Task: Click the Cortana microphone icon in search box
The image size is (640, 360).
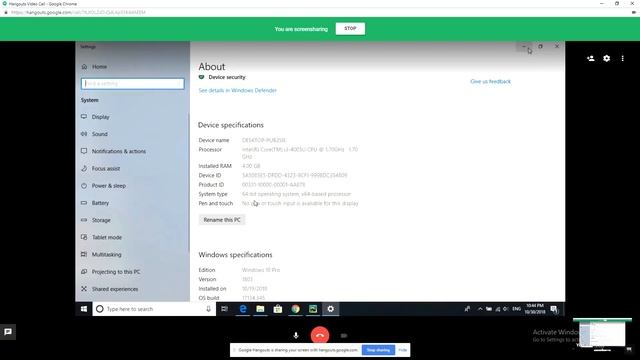Action: coord(209,309)
